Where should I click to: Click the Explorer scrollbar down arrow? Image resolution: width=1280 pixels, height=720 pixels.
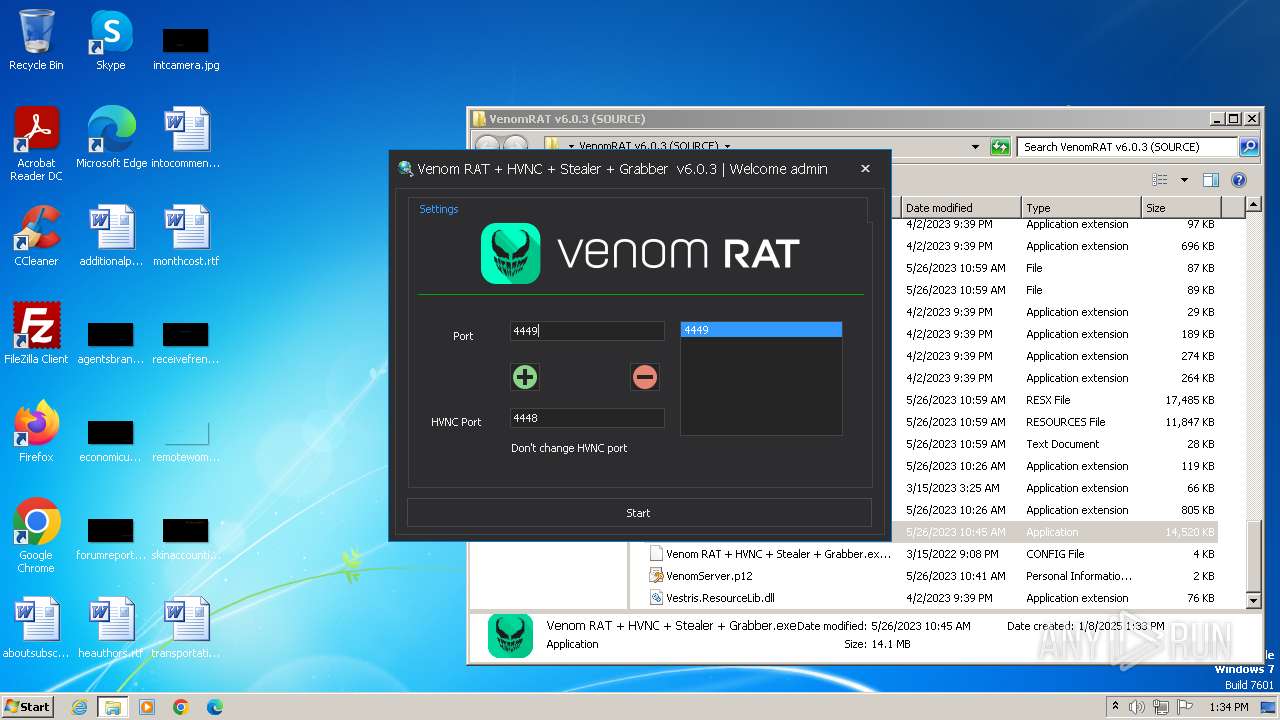click(1254, 600)
